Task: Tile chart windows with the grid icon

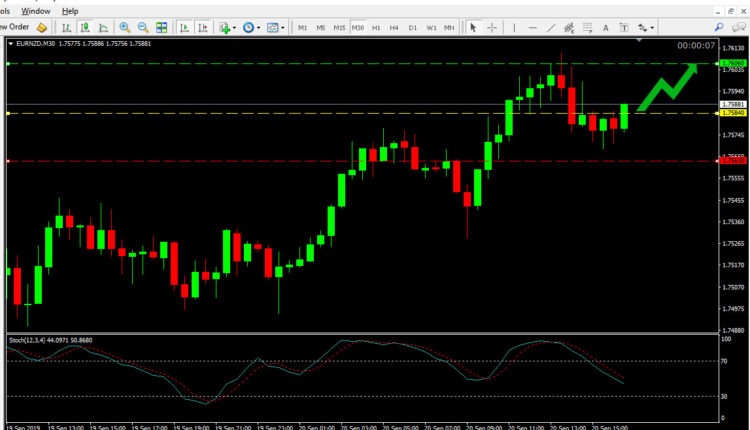Action: pyautogui.click(x=162, y=28)
